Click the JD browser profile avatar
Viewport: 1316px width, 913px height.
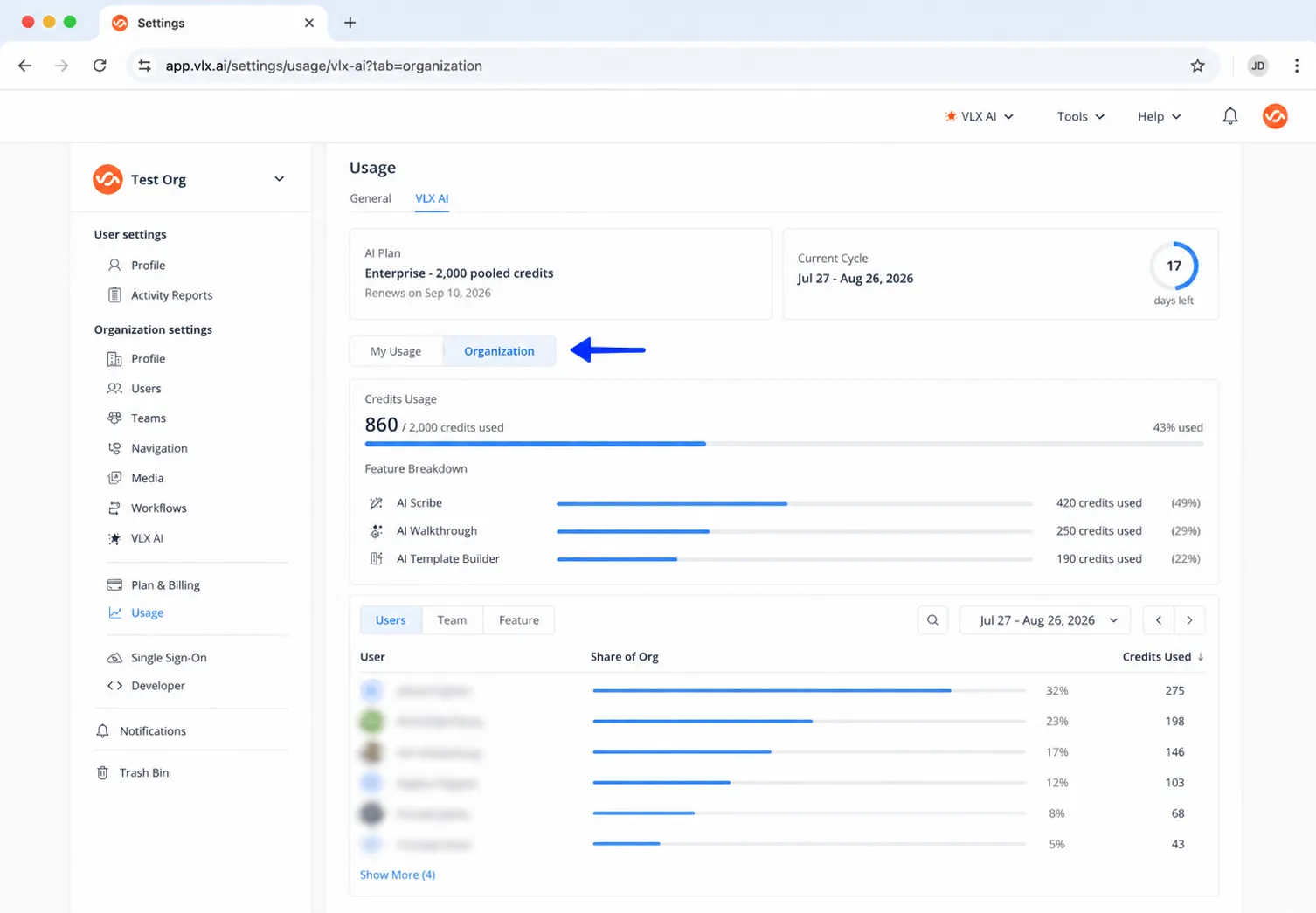pos(1257,66)
